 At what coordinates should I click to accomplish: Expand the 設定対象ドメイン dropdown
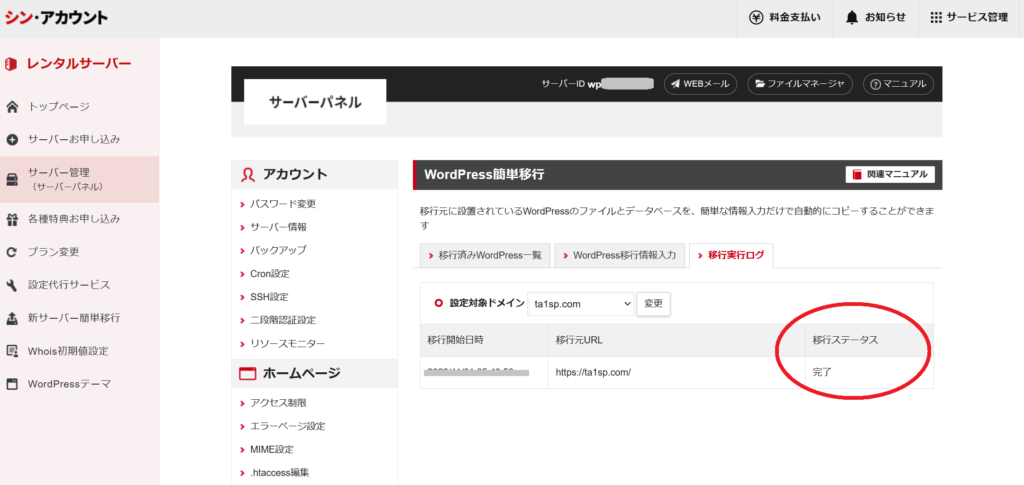pos(582,303)
